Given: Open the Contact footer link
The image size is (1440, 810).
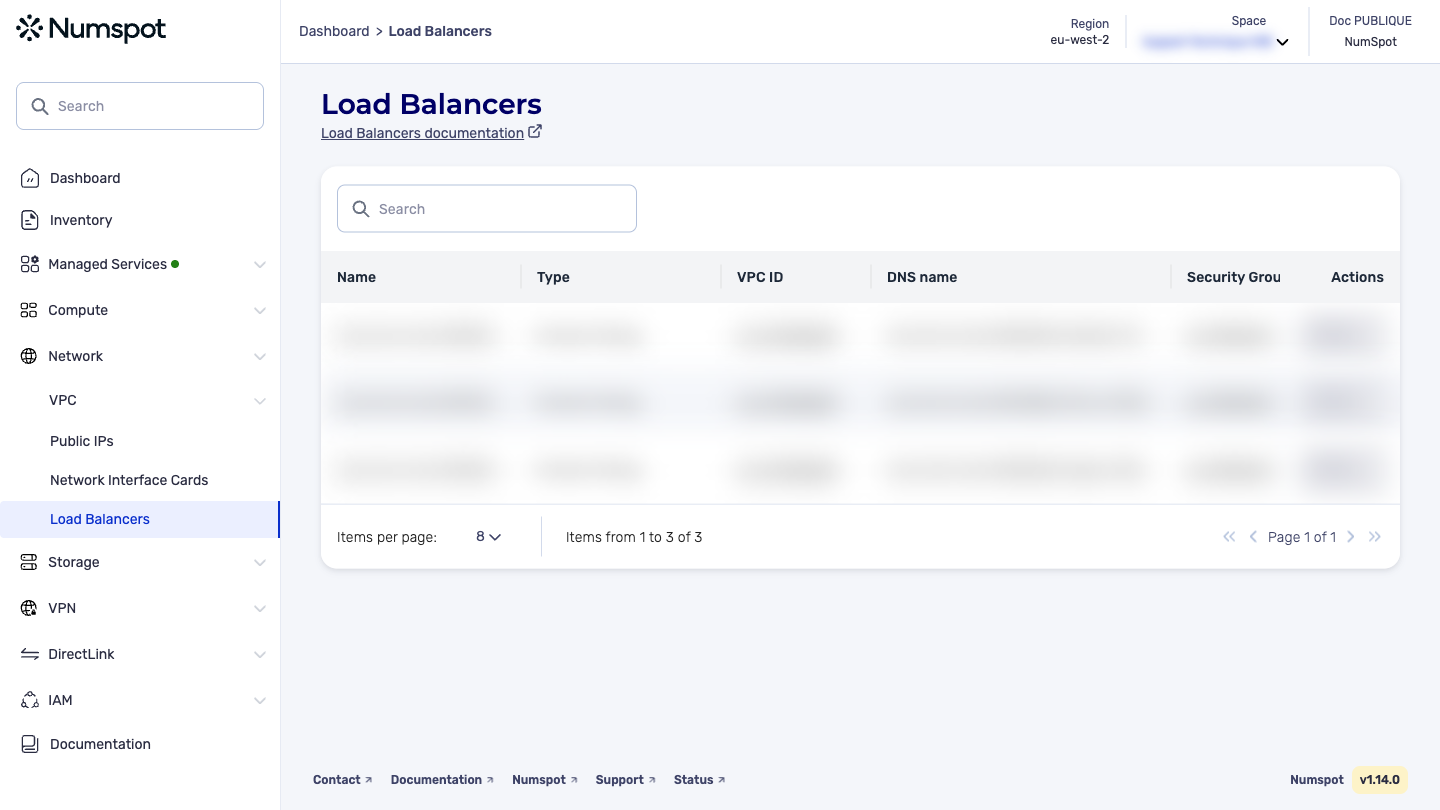Looking at the screenshot, I should coord(342,780).
